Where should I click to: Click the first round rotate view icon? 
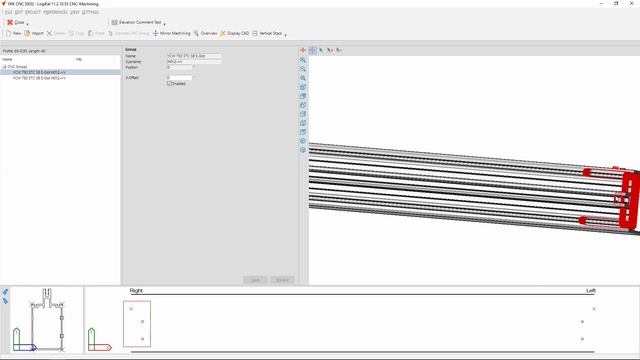pos(303,141)
